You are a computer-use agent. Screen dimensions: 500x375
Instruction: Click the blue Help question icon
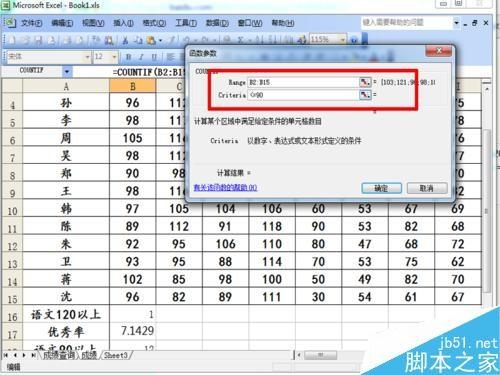pyautogui.click(x=354, y=40)
